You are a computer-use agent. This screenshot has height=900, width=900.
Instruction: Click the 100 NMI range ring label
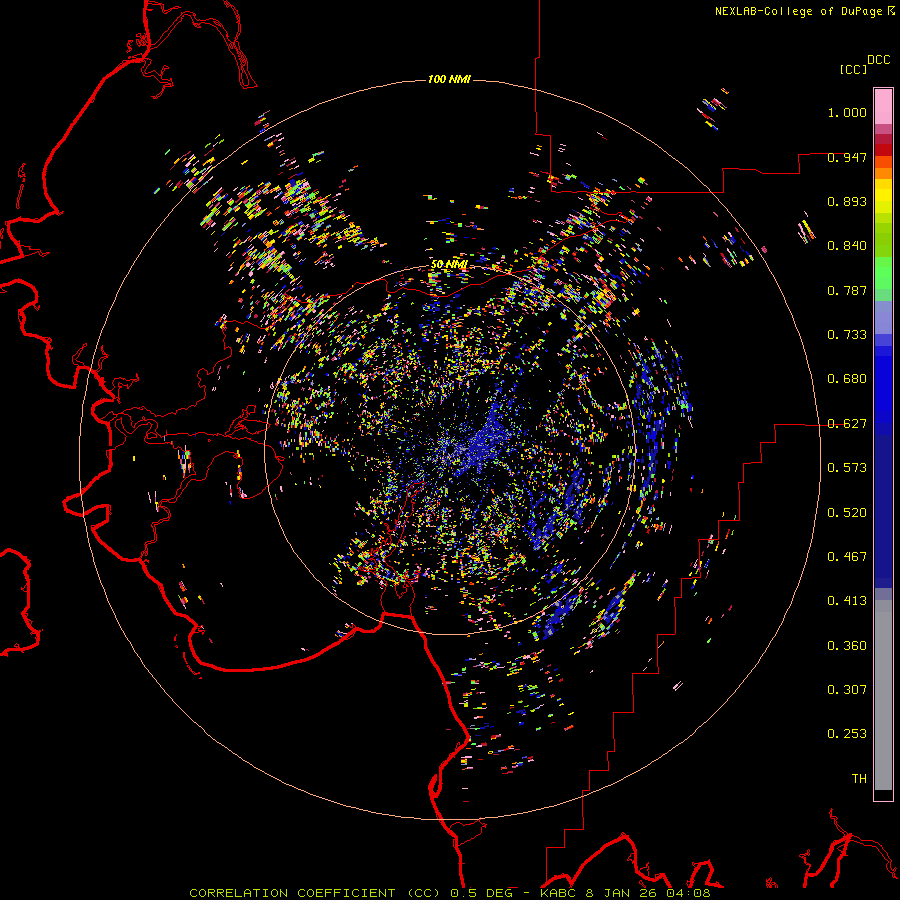449,79
